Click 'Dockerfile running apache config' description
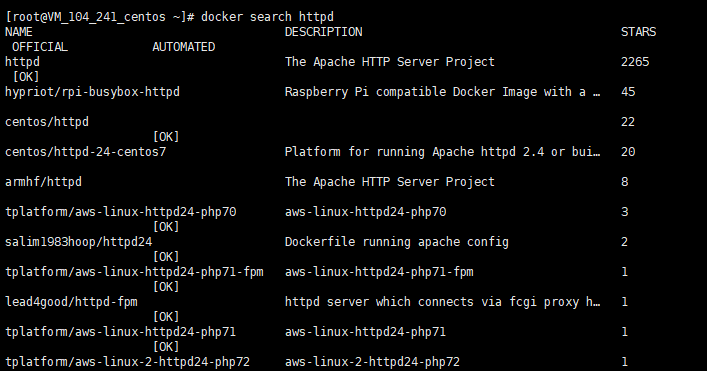The height and width of the screenshot is (371, 707). [396, 242]
